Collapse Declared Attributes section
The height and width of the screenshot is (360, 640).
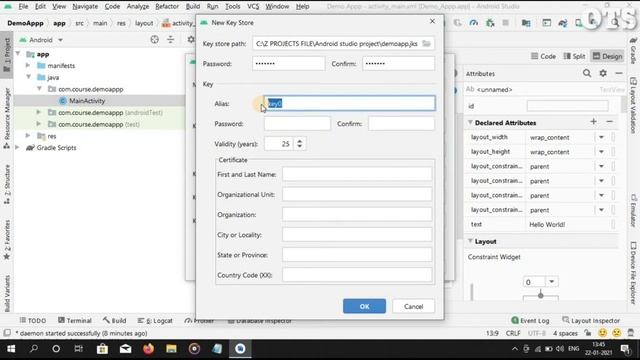470,122
